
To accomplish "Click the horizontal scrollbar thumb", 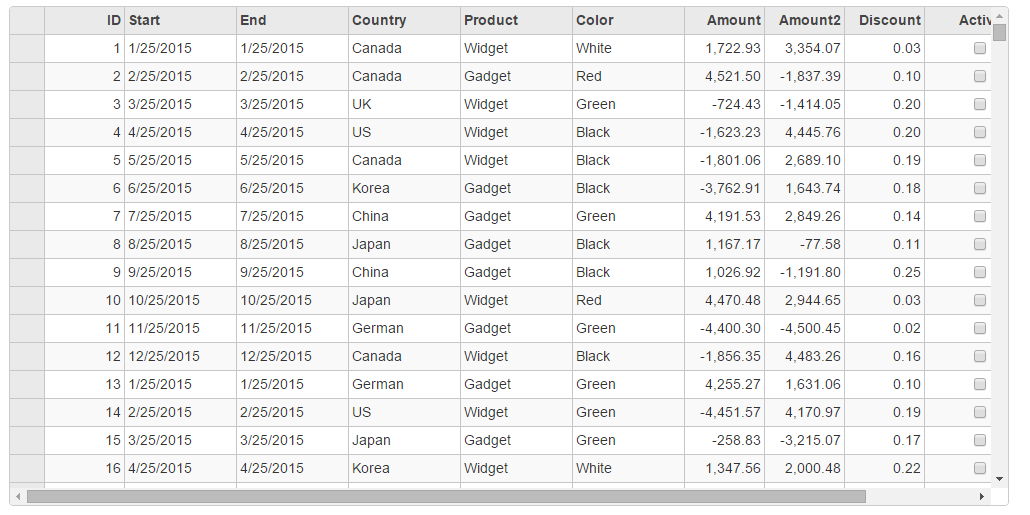I will [446, 497].
